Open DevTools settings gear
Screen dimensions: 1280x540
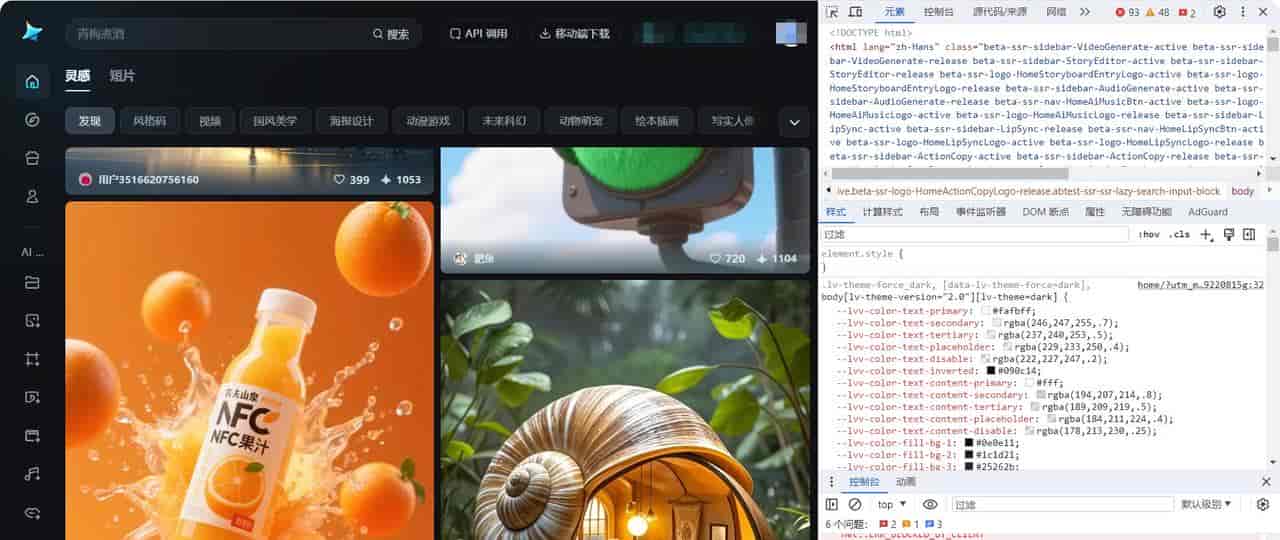pyautogui.click(x=1219, y=12)
